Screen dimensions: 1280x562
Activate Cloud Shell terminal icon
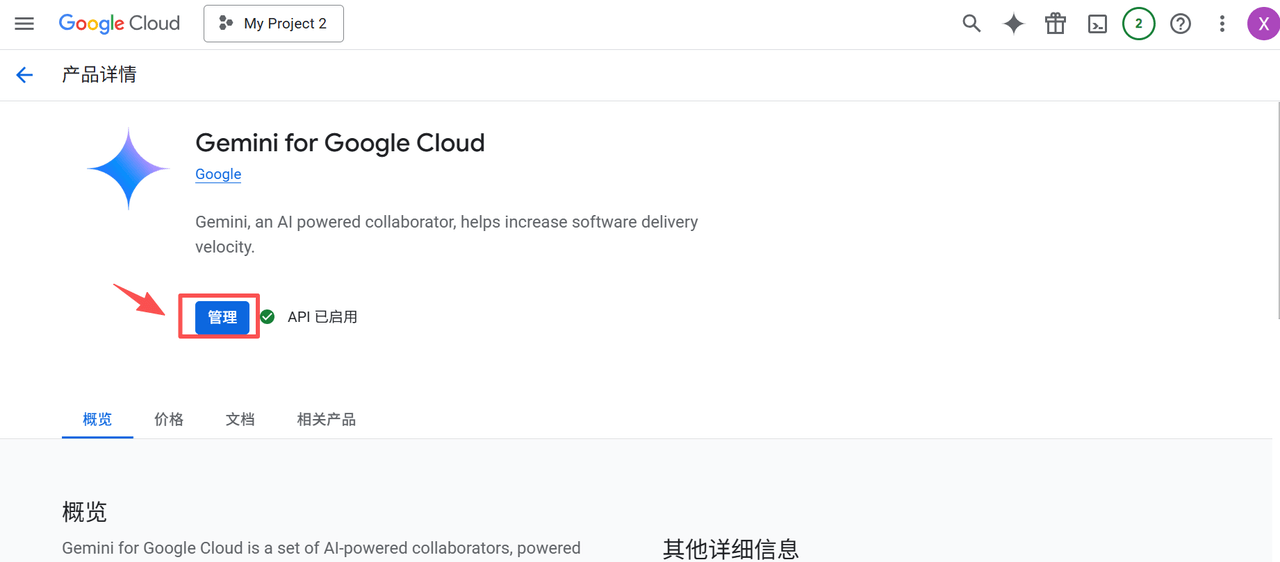click(1098, 24)
